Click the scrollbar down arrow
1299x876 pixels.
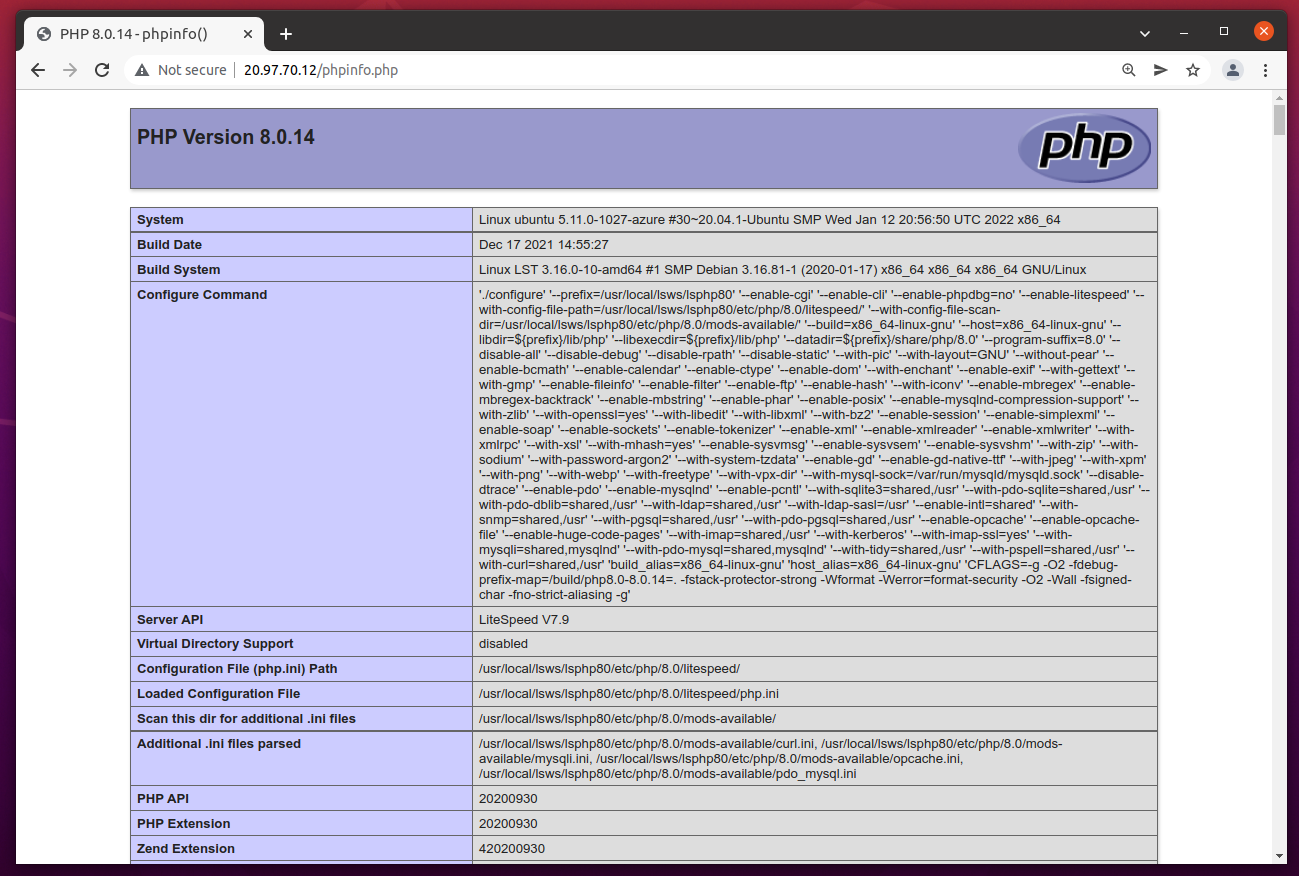[x=1279, y=856]
